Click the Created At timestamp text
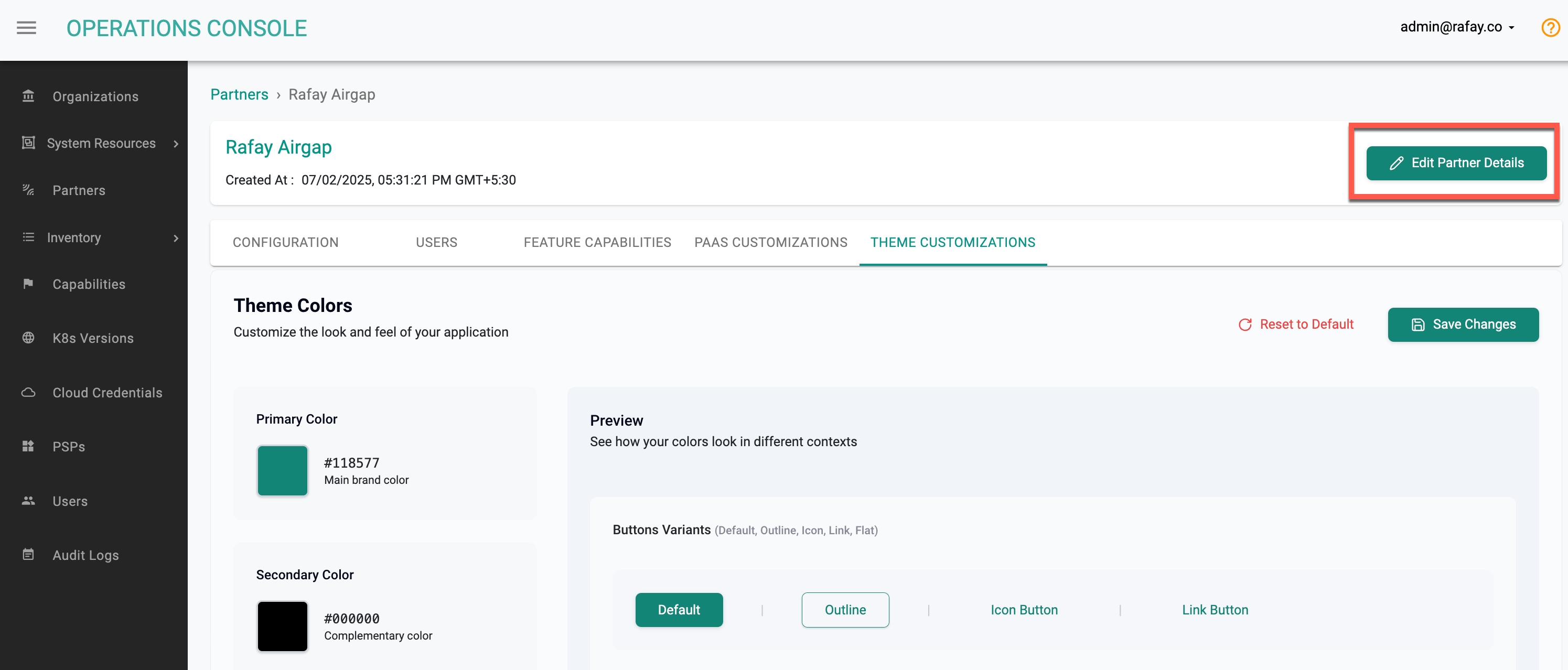1568x670 pixels. point(371,180)
